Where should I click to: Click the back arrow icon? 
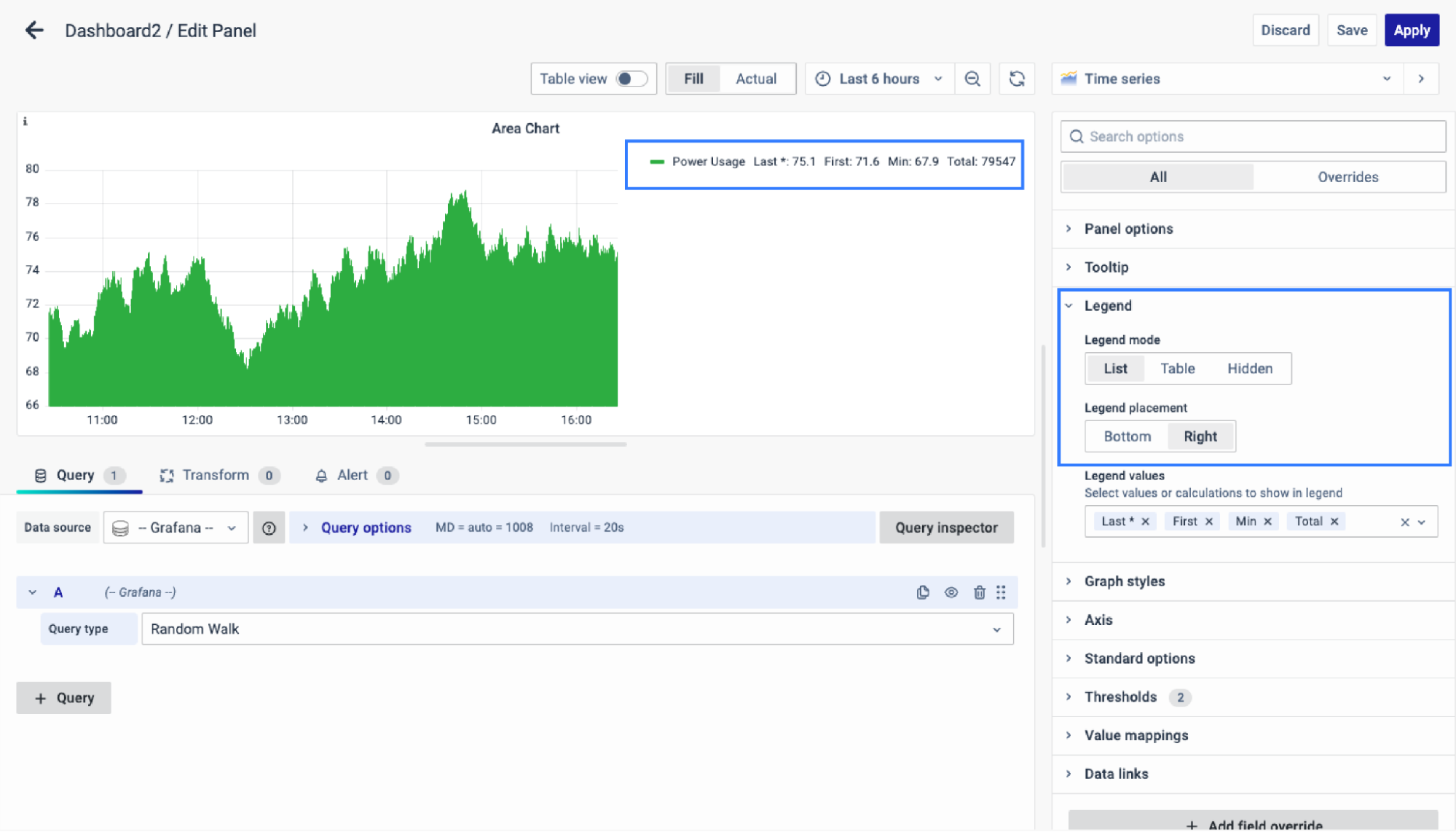click(x=34, y=30)
